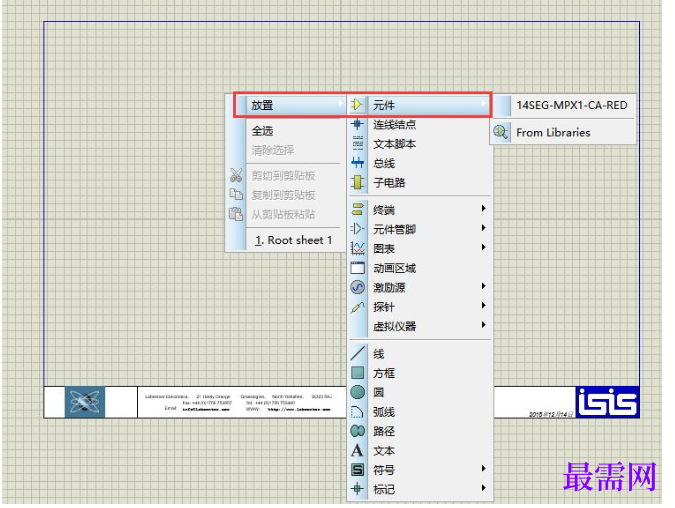Expand the marker (标记) submenu arrow
The height and width of the screenshot is (508, 675).
(x=483, y=488)
